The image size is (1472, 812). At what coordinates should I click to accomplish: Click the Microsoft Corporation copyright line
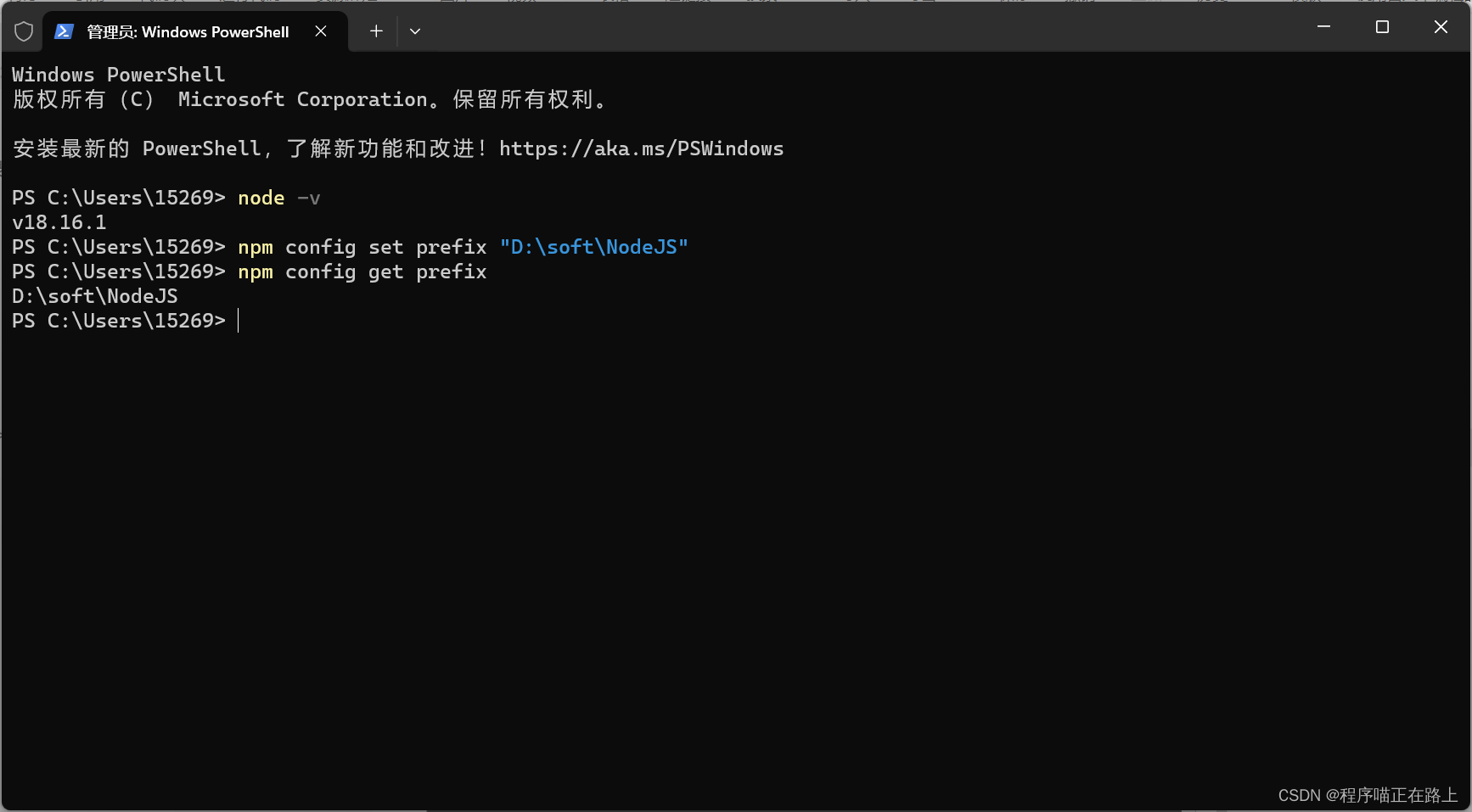[x=310, y=99]
